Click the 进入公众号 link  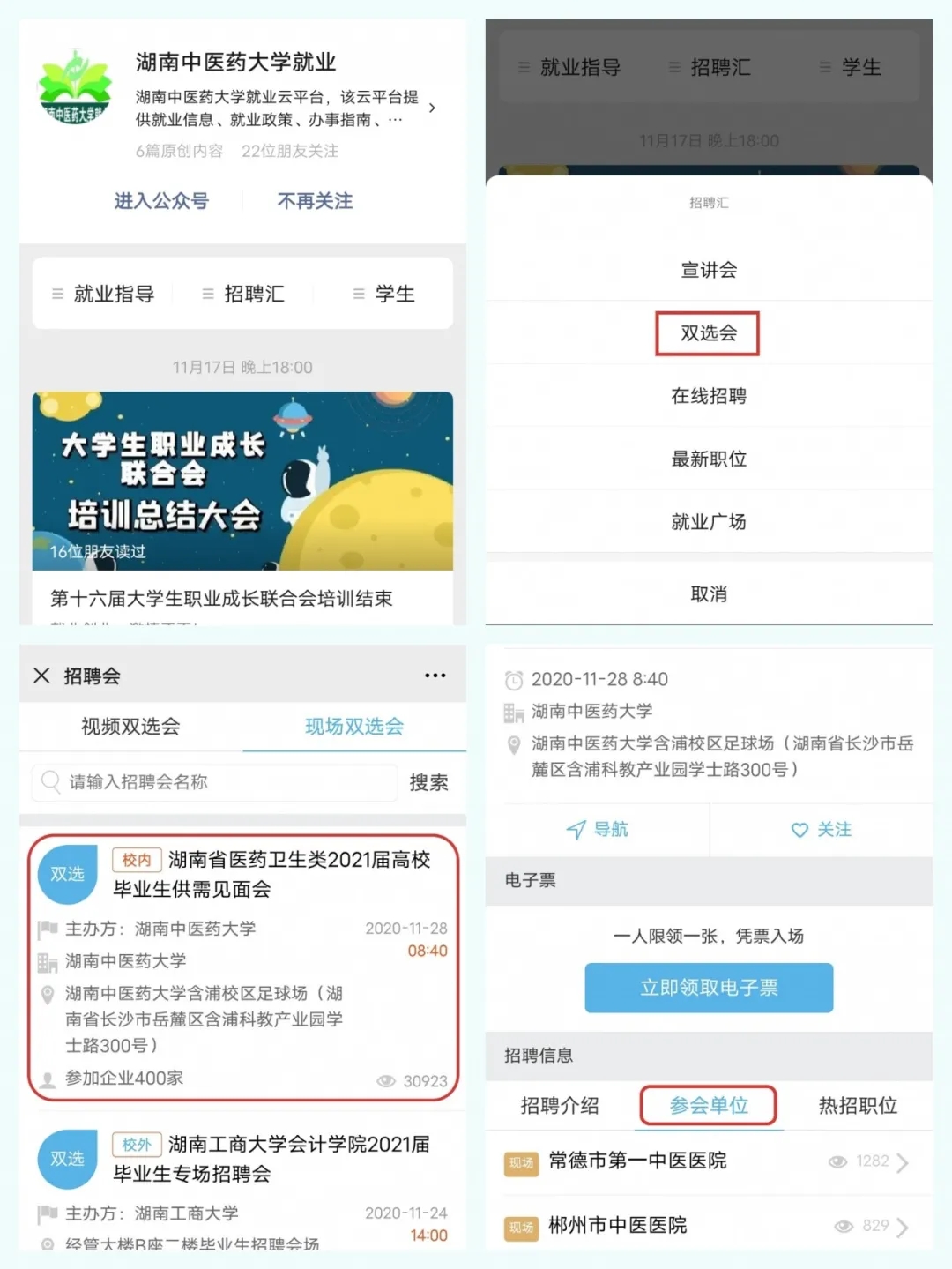(161, 201)
